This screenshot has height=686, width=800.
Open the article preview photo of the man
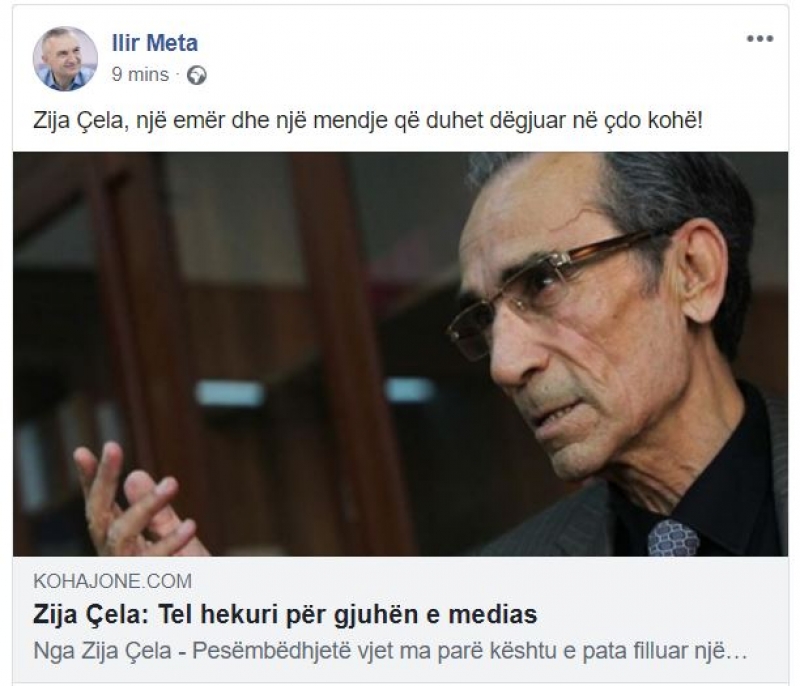pyautogui.click(x=401, y=354)
